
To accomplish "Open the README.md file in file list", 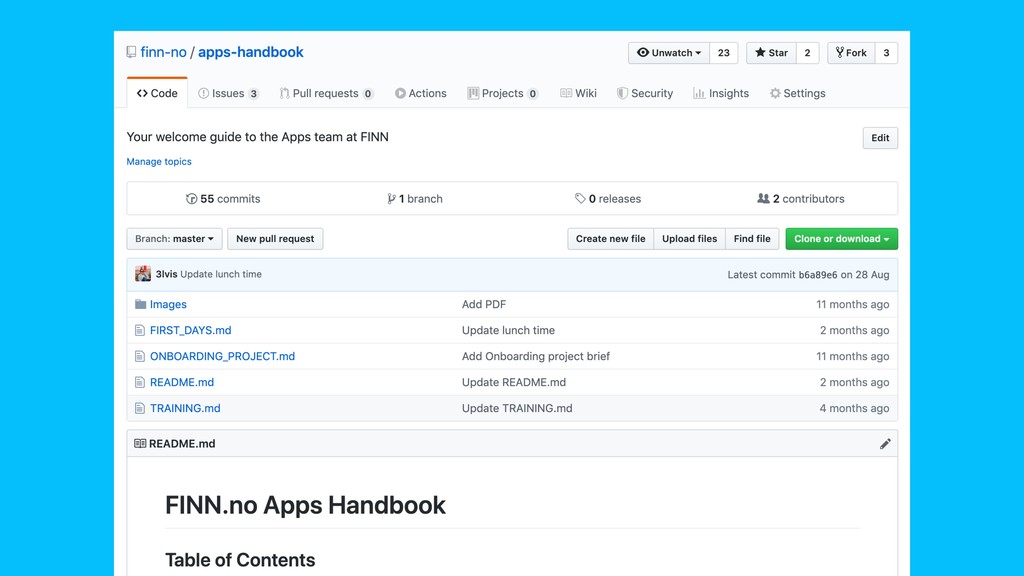I will [x=182, y=383].
